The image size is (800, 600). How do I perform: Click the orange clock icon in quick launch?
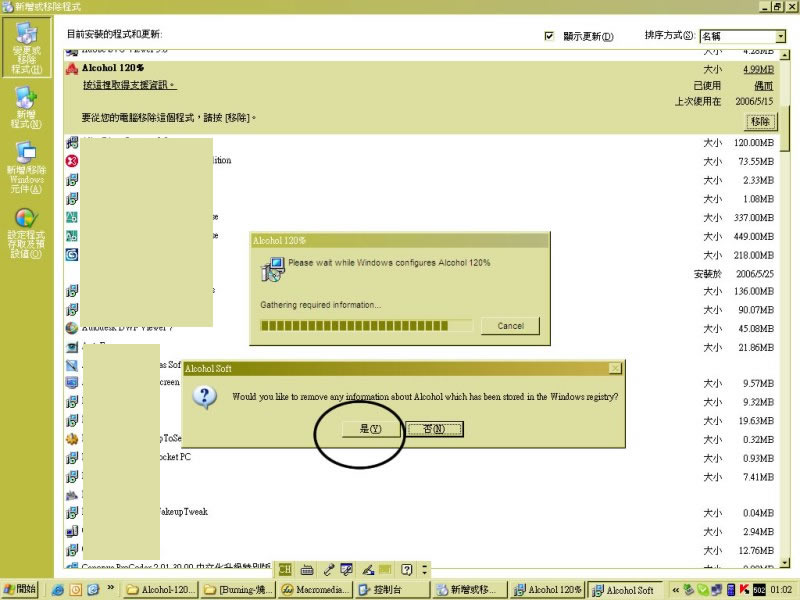[x=76, y=590]
